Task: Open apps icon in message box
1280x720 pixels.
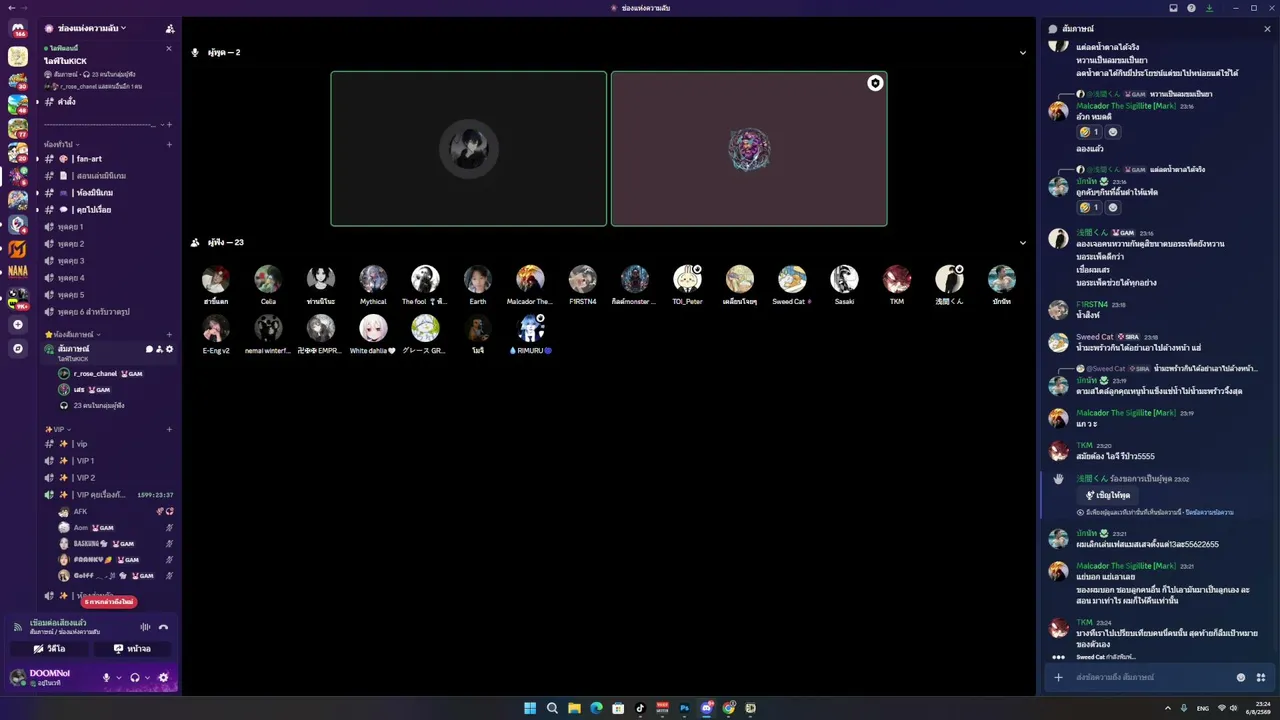Action: 1260,677
